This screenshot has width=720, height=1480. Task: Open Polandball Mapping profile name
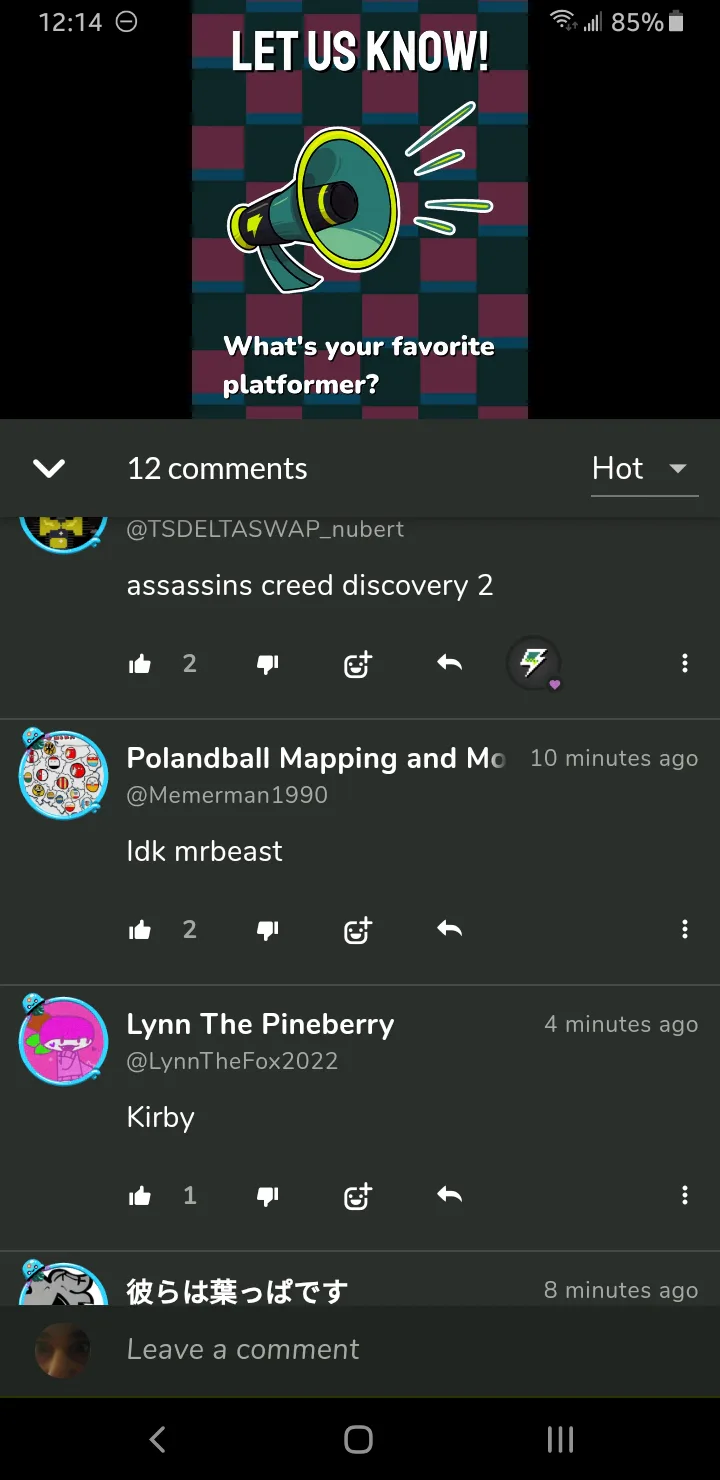pos(316,759)
